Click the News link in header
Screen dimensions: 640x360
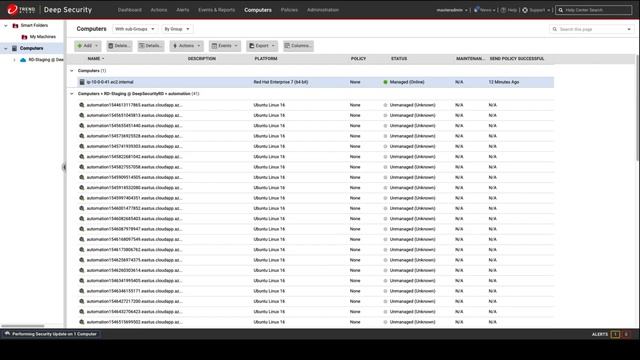pyautogui.click(x=486, y=10)
